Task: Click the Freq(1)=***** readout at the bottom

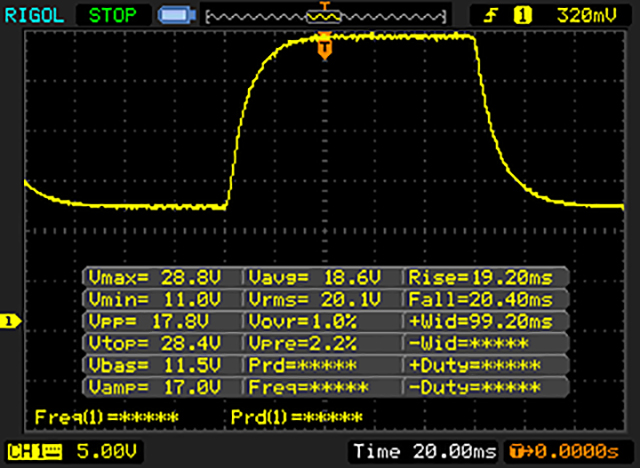Action: 107,417
